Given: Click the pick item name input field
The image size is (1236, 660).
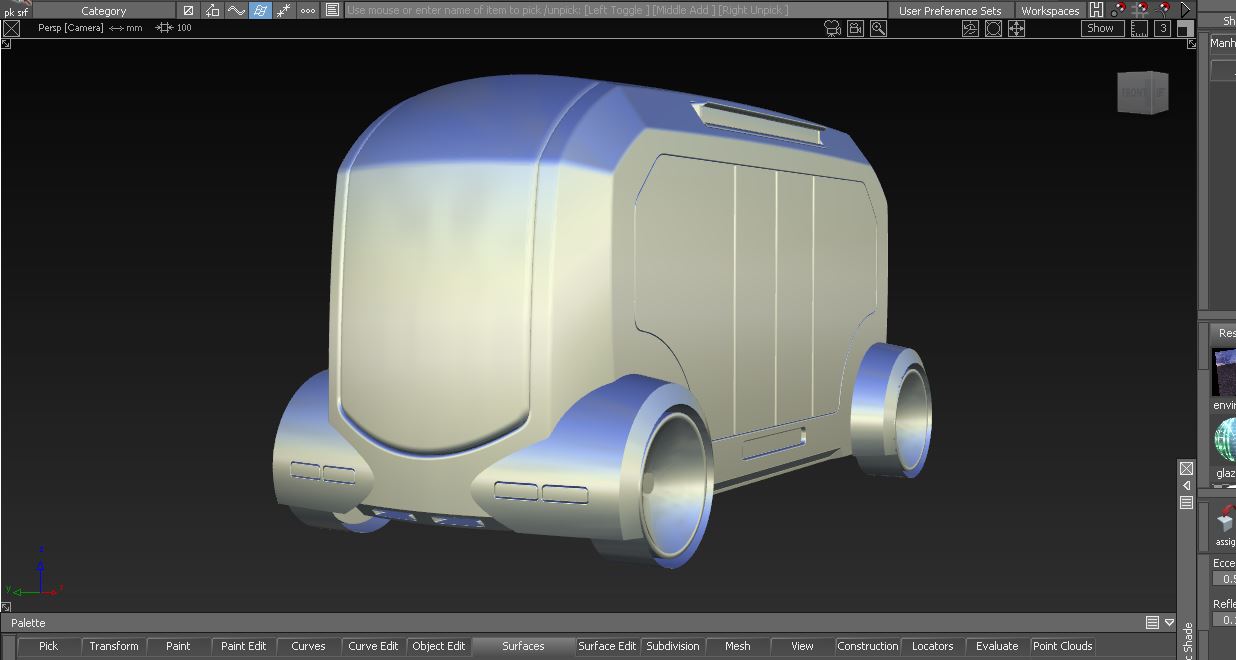Looking at the screenshot, I should tap(615, 10).
